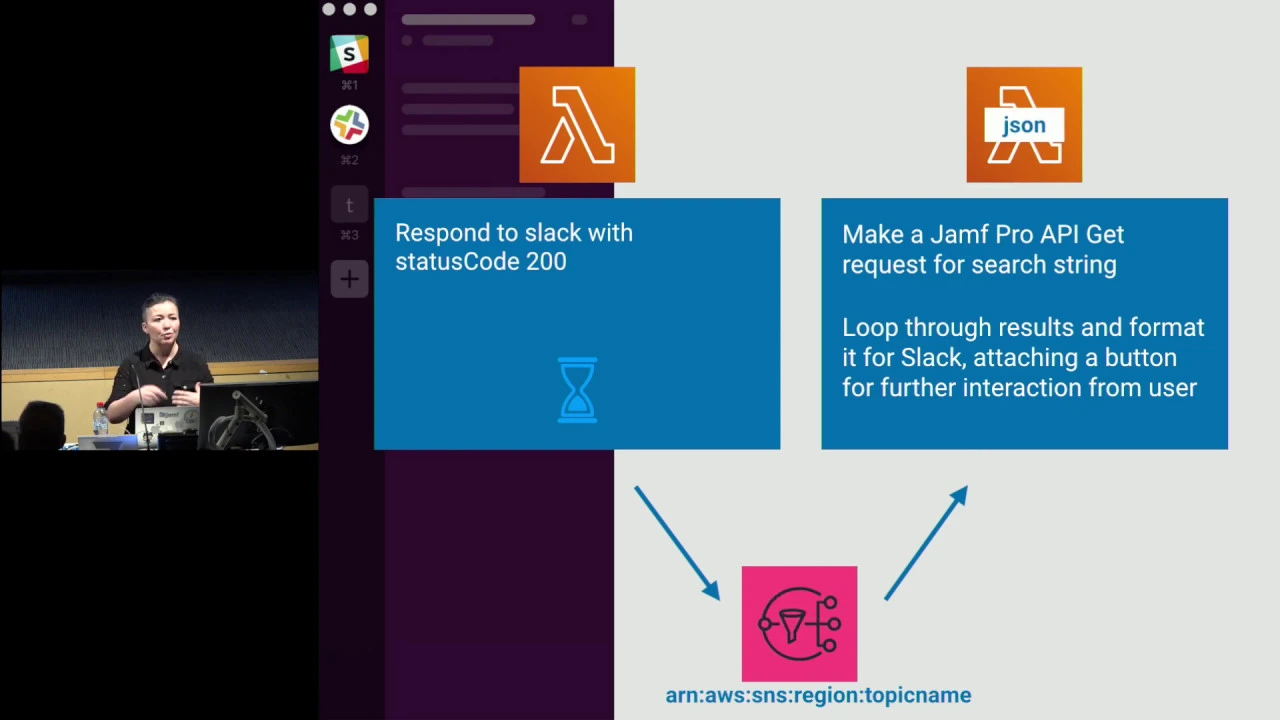
Task: Click the speaker video thumbnail
Action: [159, 360]
